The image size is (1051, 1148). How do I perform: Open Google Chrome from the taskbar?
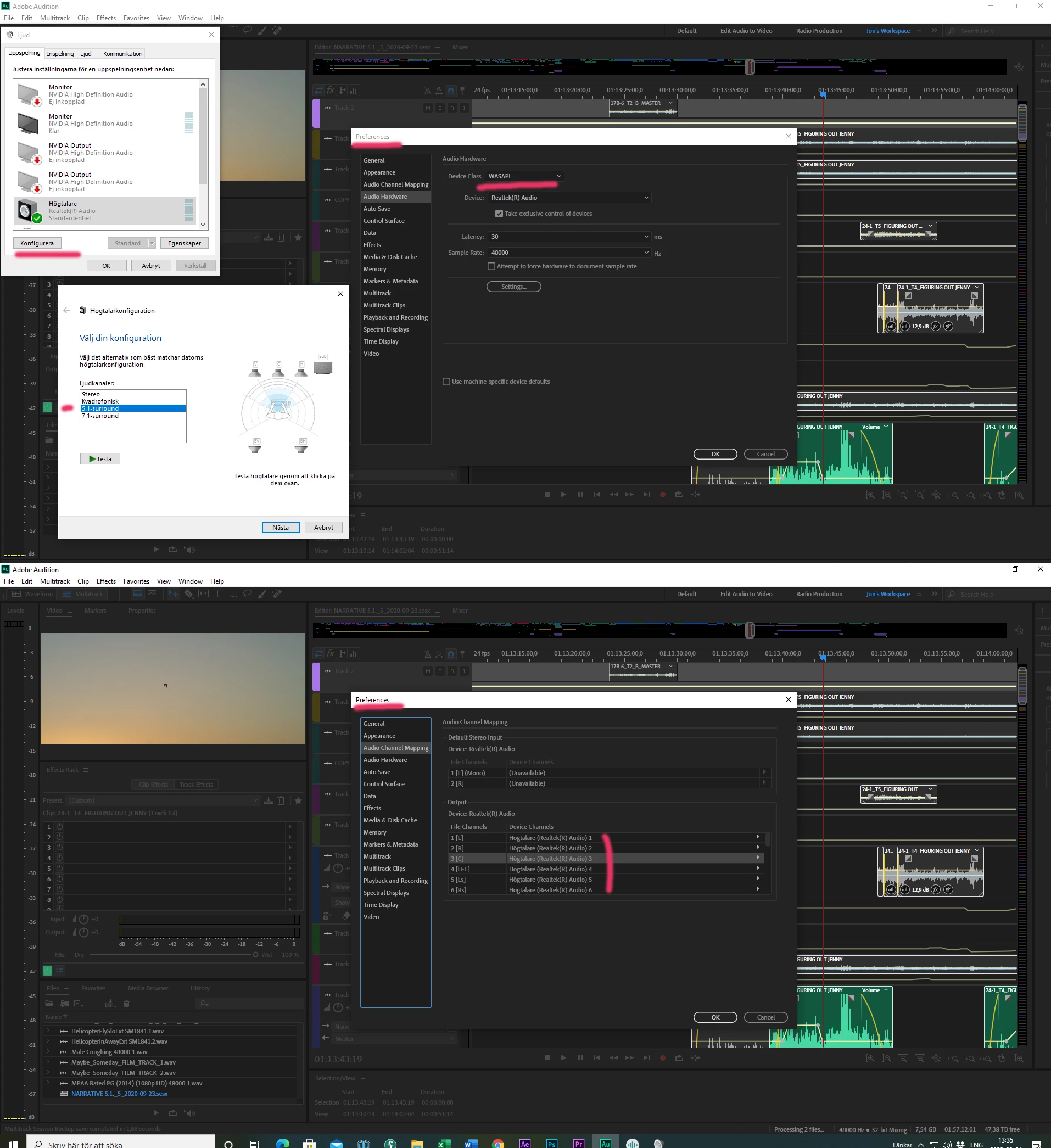[x=498, y=1144]
